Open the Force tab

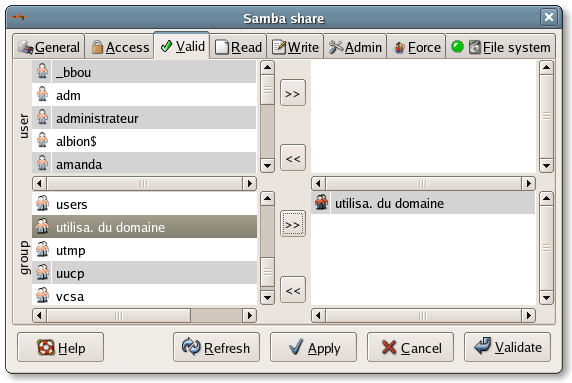(416, 47)
